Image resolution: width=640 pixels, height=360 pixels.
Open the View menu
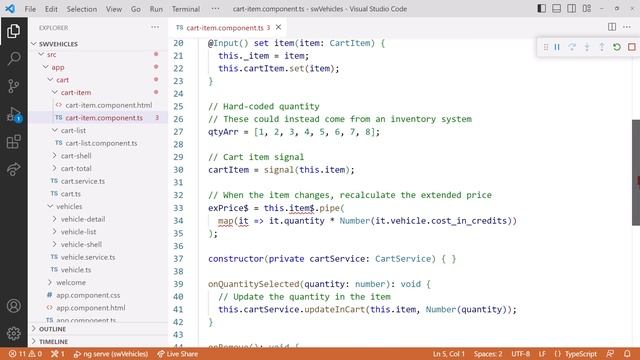pos(113,9)
